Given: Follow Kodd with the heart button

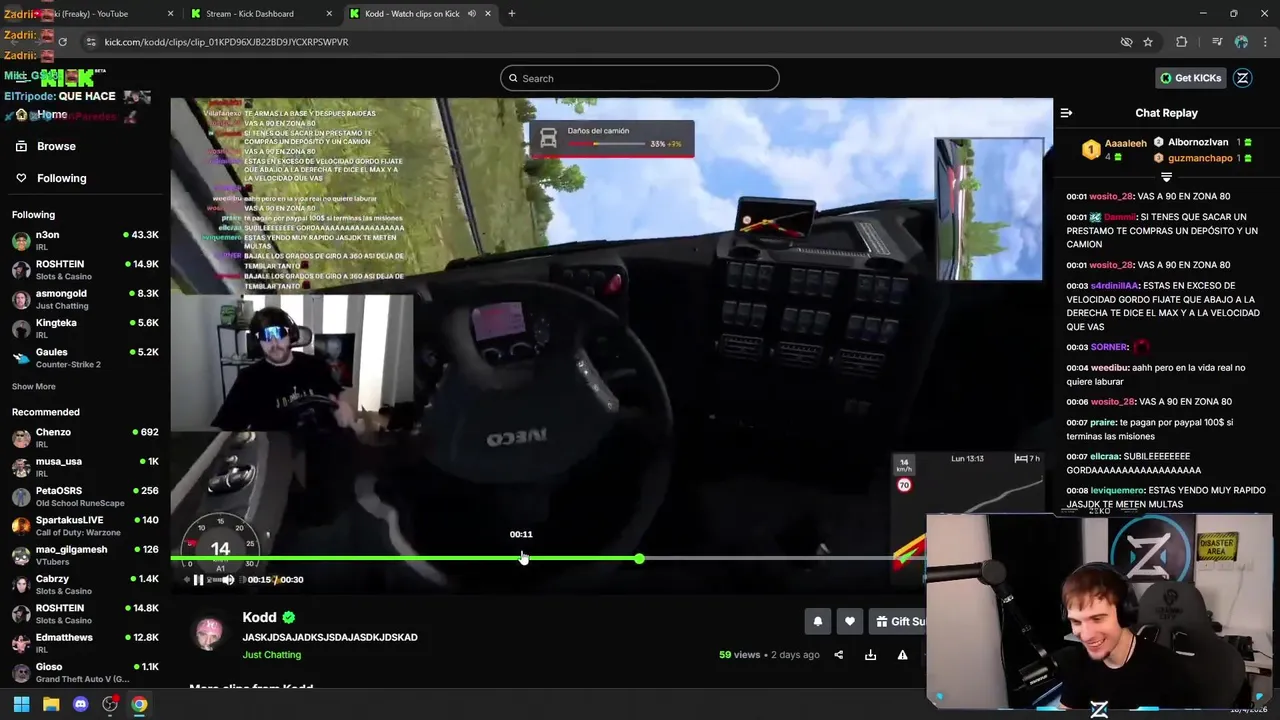Looking at the screenshot, I should pos(849,621).
